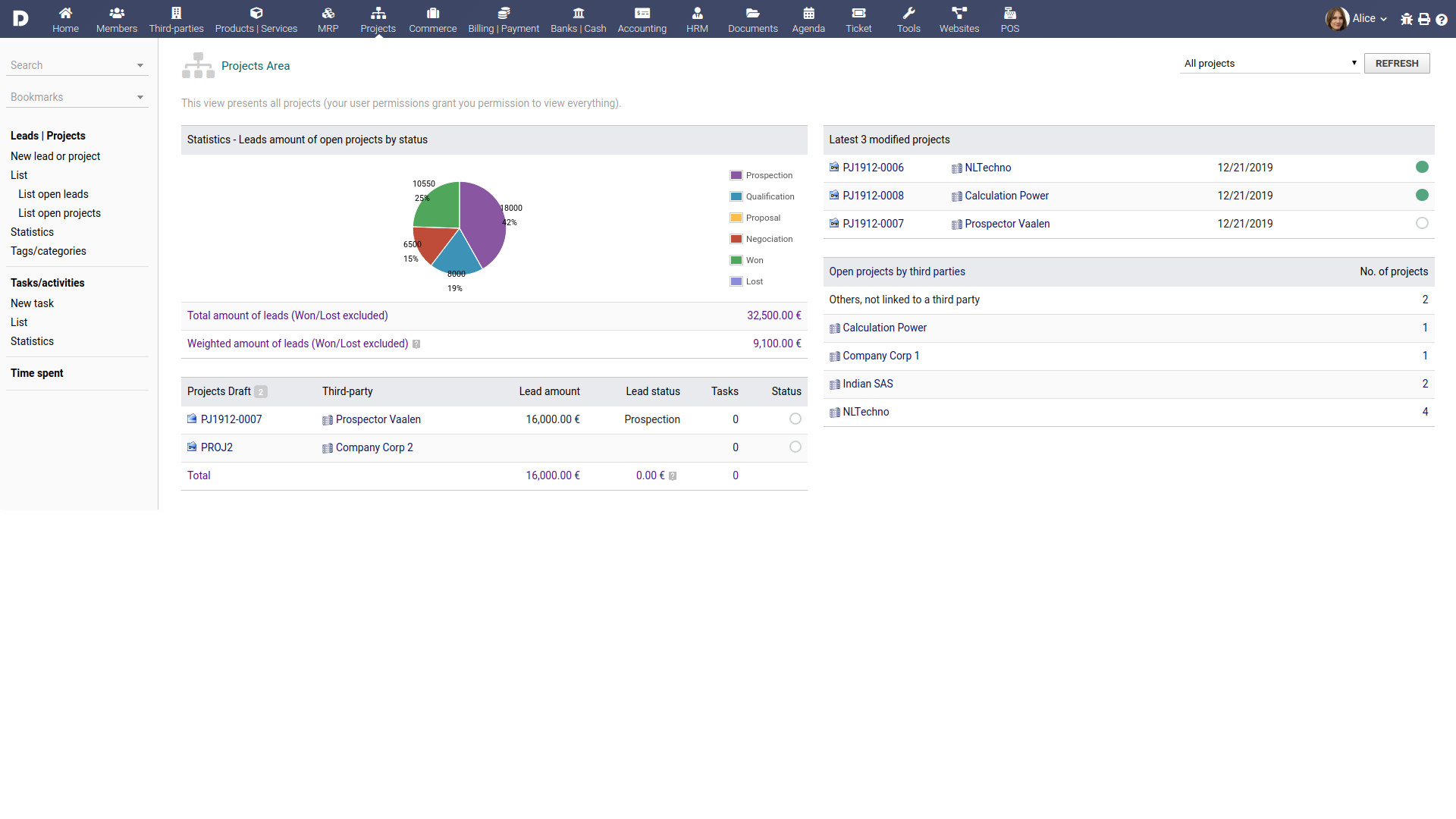This screenshot has height=819, width=1456.
Task: Click the Ticket module icon
Action: 858,14
